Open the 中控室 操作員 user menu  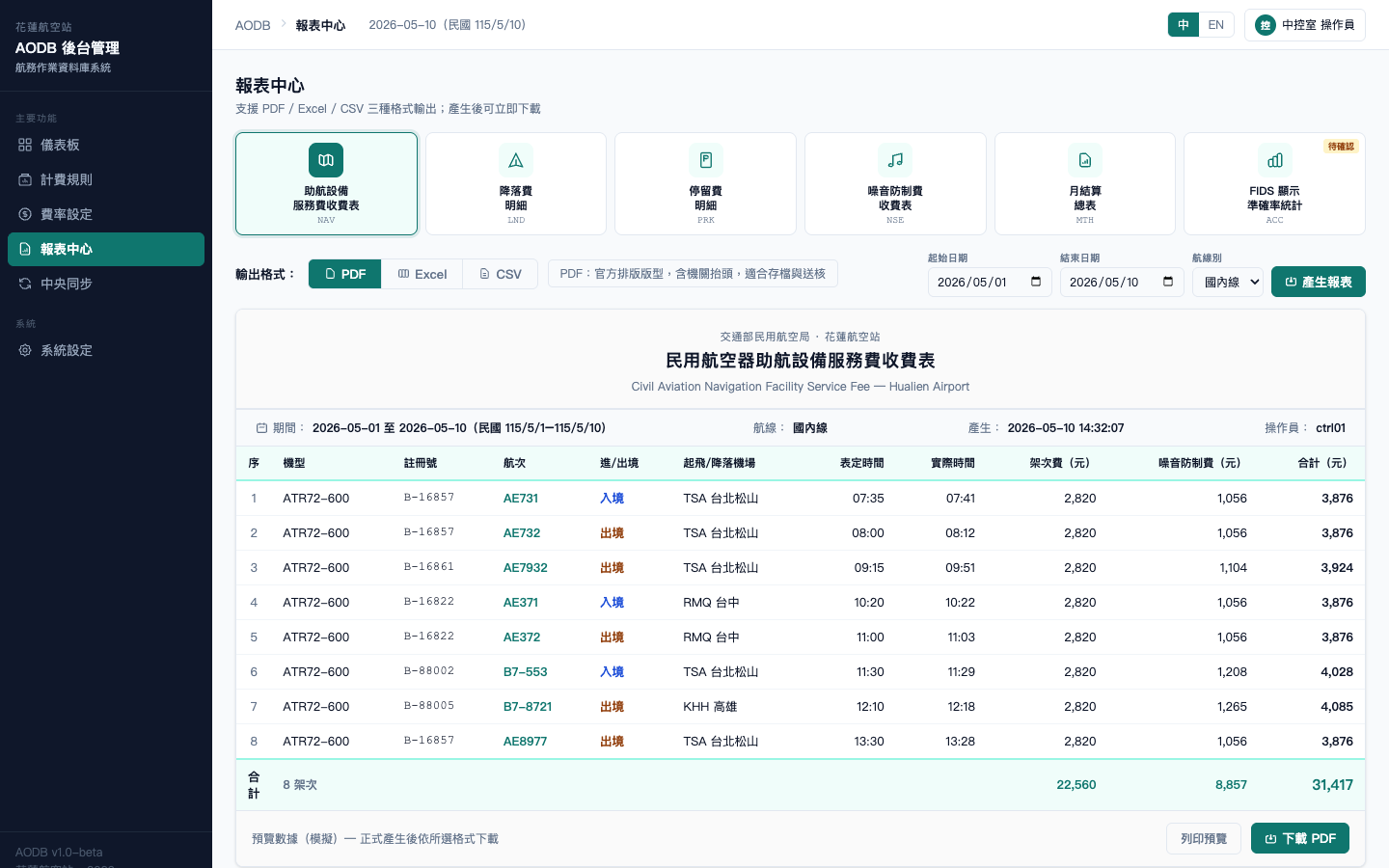pos(1305,25)
